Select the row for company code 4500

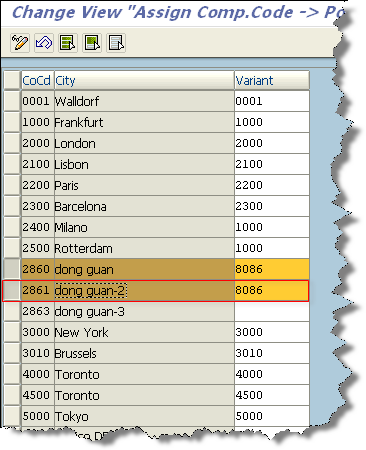tap(12, 395)
